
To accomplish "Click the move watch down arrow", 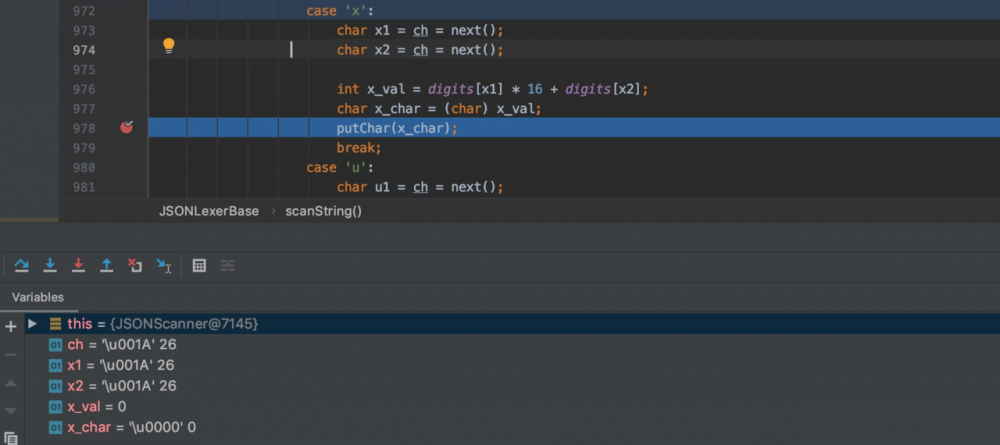I will tap(10, 411).
